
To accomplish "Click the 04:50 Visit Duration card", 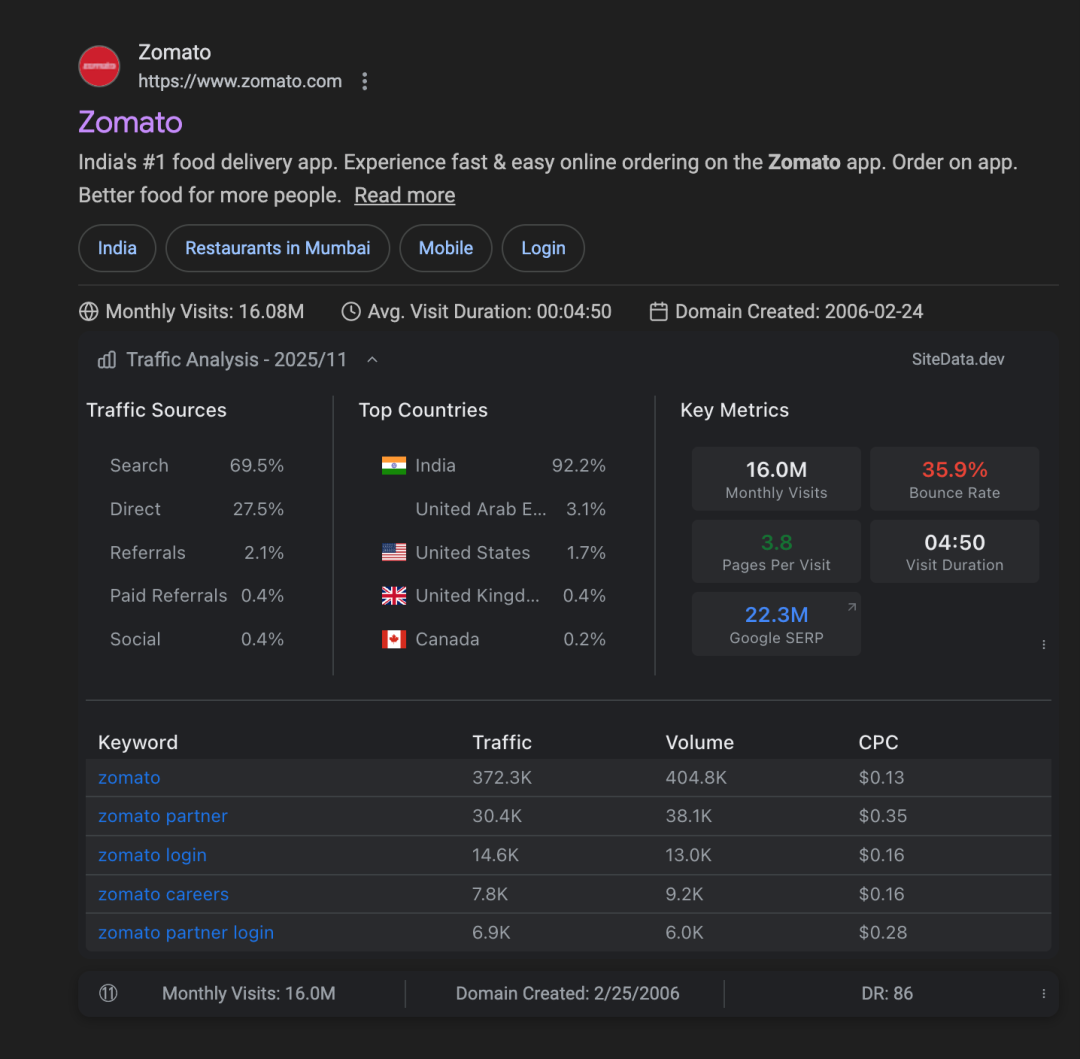I will 955,552.
